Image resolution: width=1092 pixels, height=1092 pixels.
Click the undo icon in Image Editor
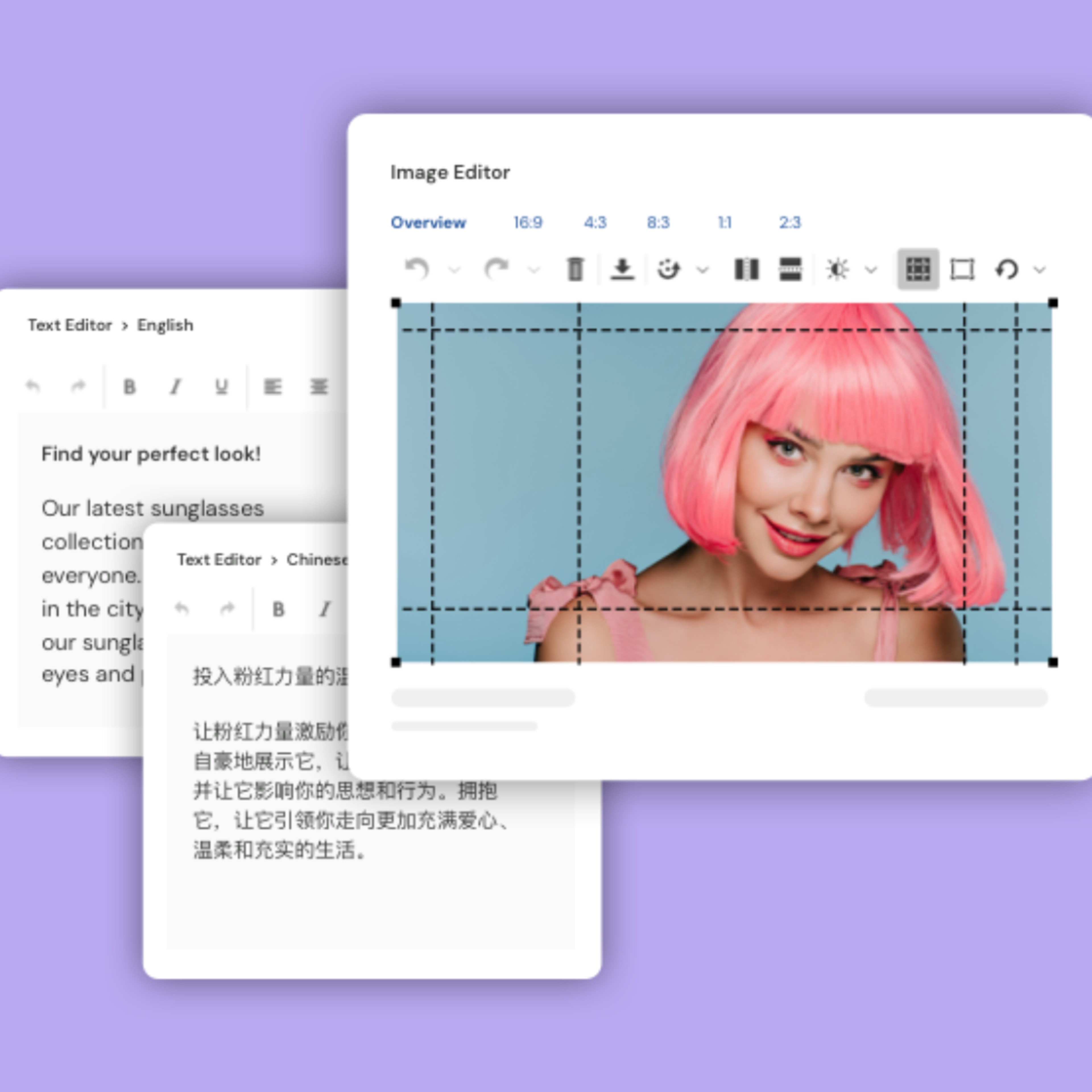[x=417, y=269]
